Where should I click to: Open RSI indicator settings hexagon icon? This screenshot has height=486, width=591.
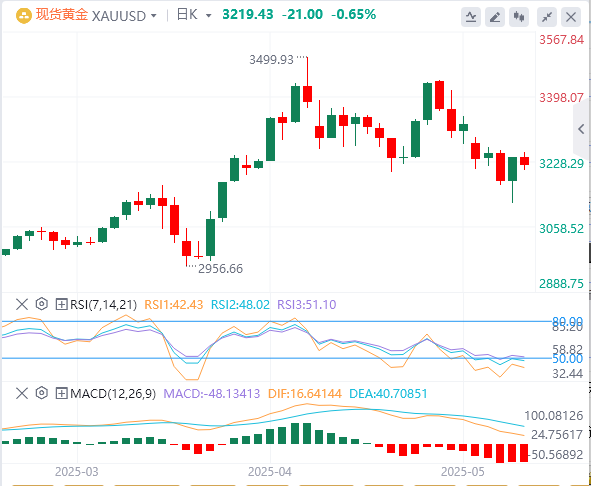[41, 304]
